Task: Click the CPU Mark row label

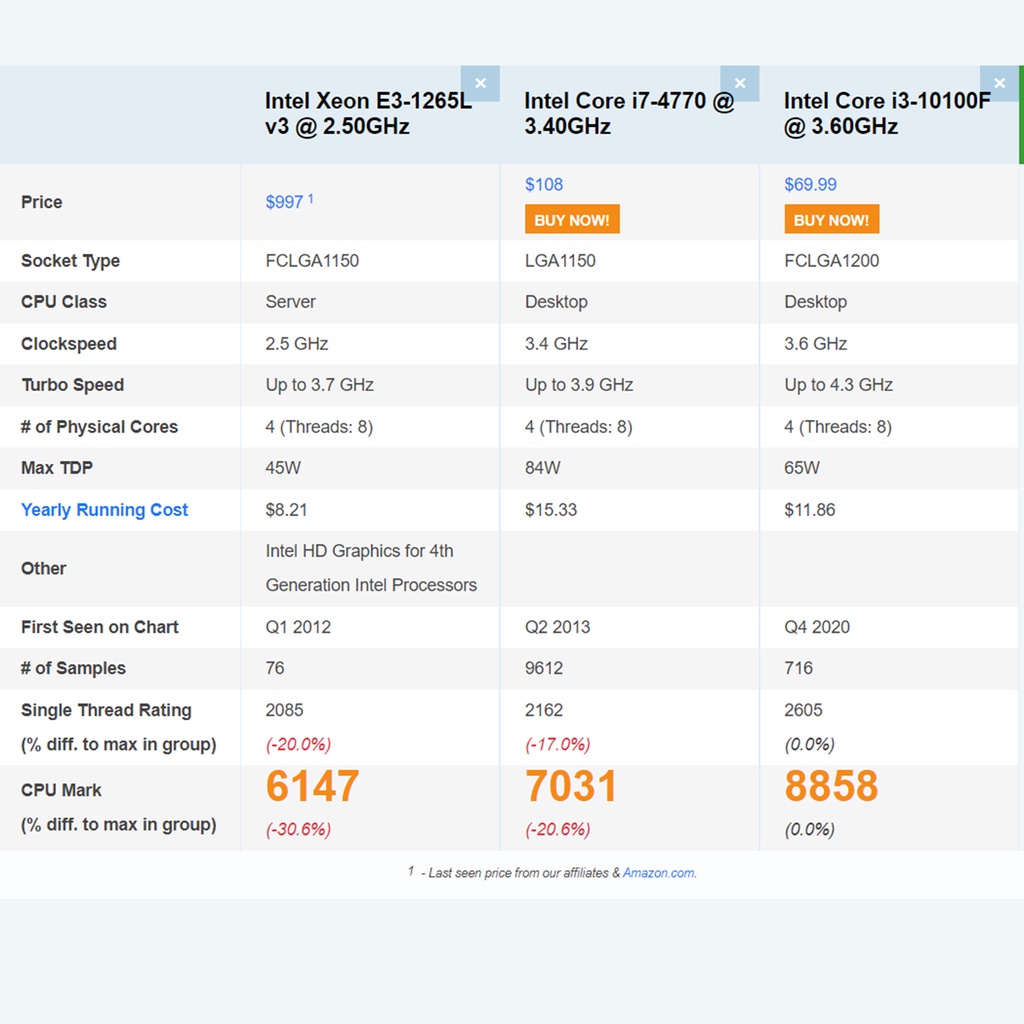Action: [61, 790]
